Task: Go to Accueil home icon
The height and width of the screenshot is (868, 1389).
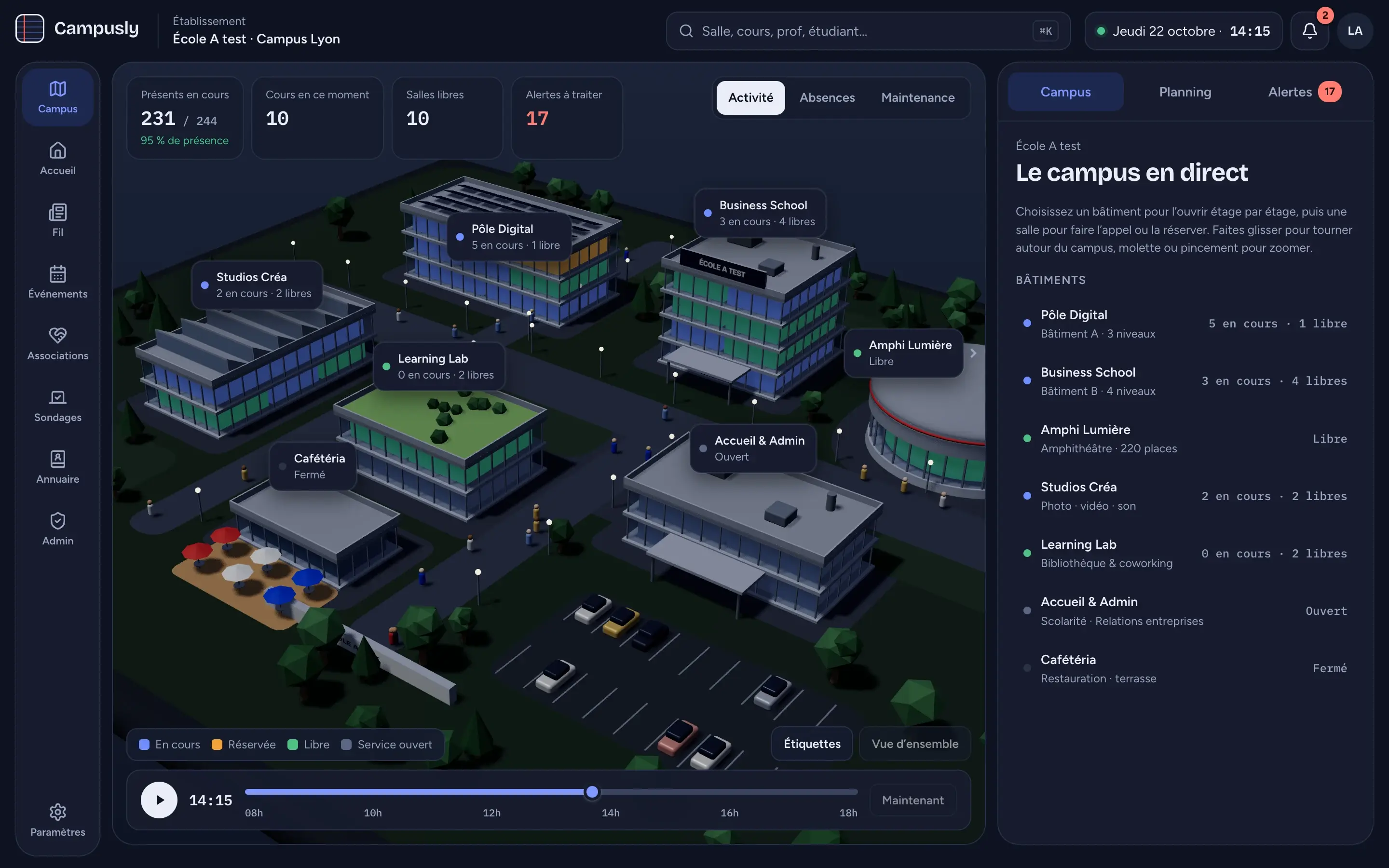Action: (57, 150)
